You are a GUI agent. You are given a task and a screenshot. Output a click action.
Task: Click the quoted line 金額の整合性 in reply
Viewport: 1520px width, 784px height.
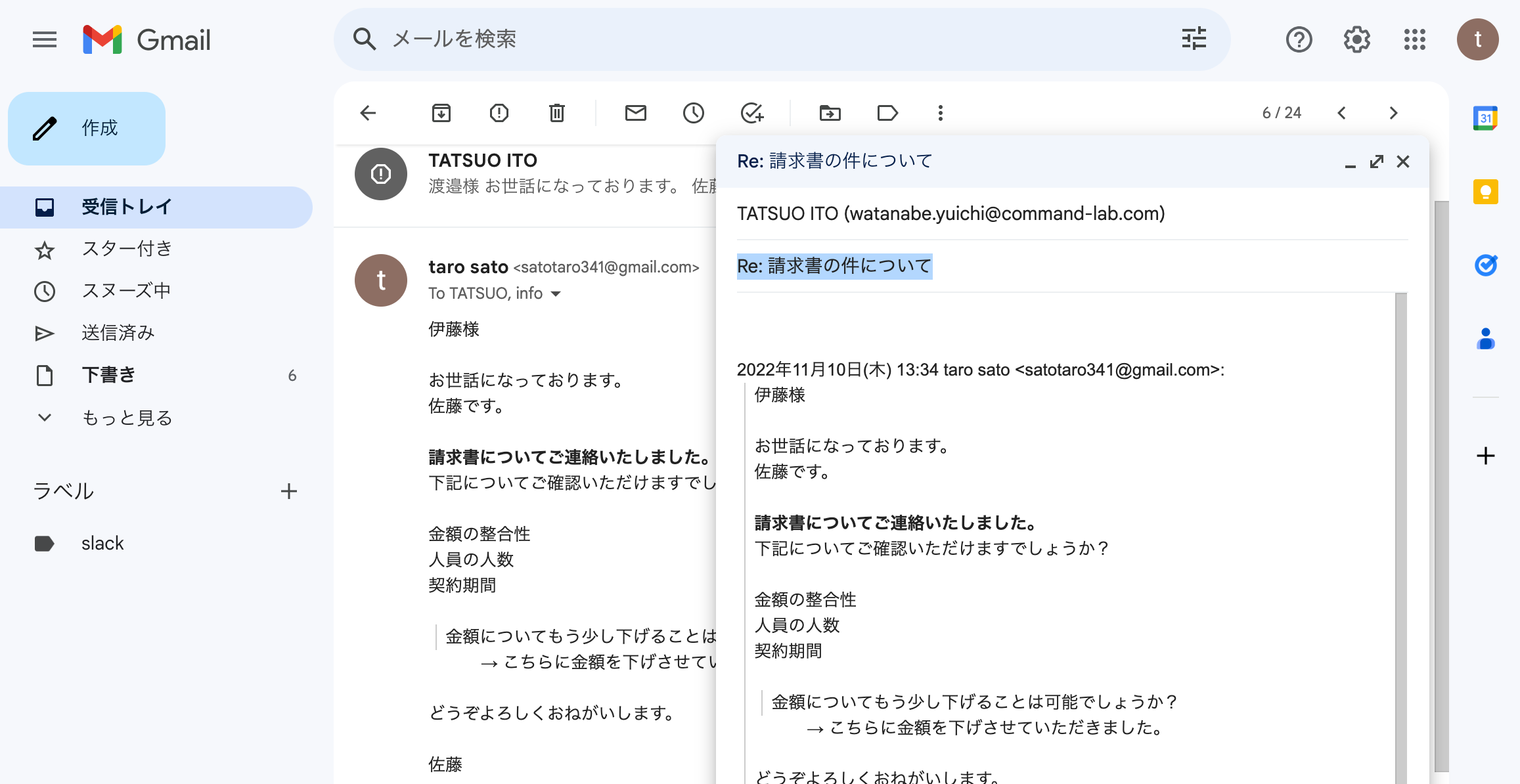pyautogui.click(x=805, y=600)
